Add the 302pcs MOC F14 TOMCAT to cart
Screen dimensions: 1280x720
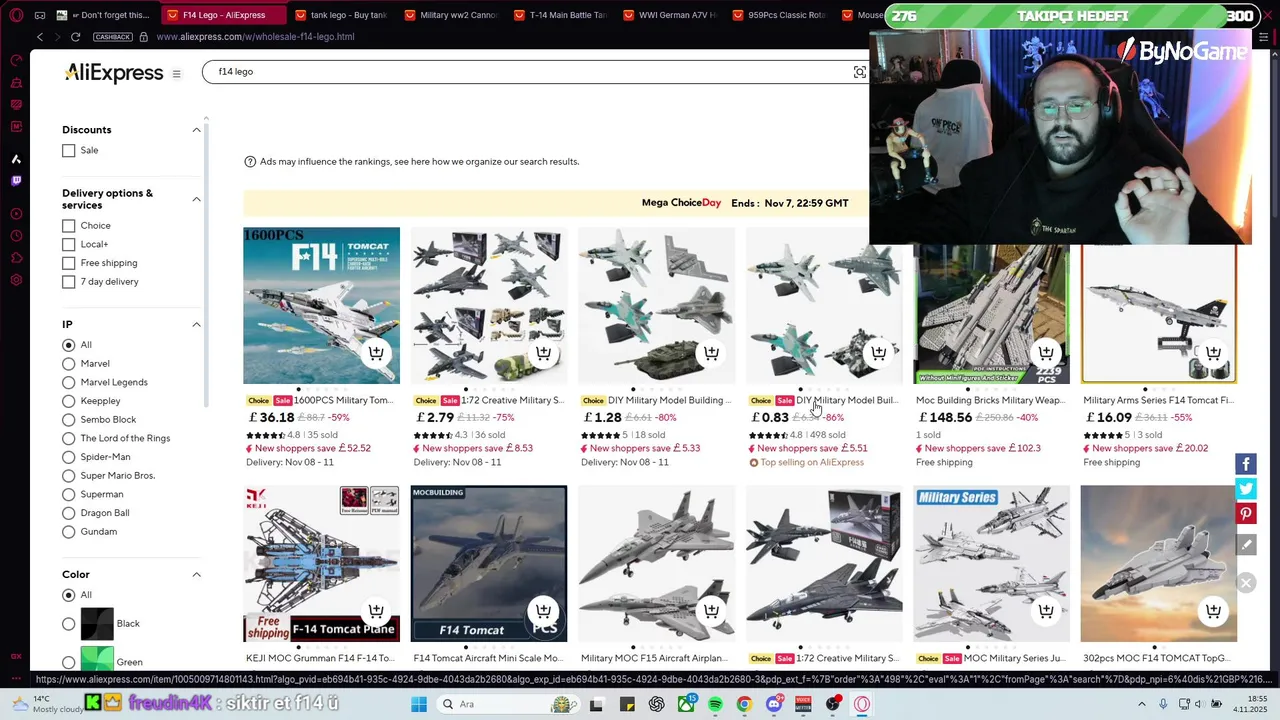coord(1213,611)
